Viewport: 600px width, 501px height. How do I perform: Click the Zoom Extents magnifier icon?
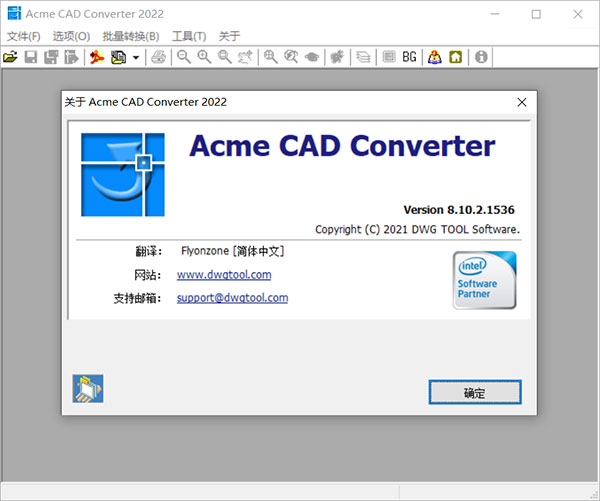pyautogui.click(x=271, y=57)
